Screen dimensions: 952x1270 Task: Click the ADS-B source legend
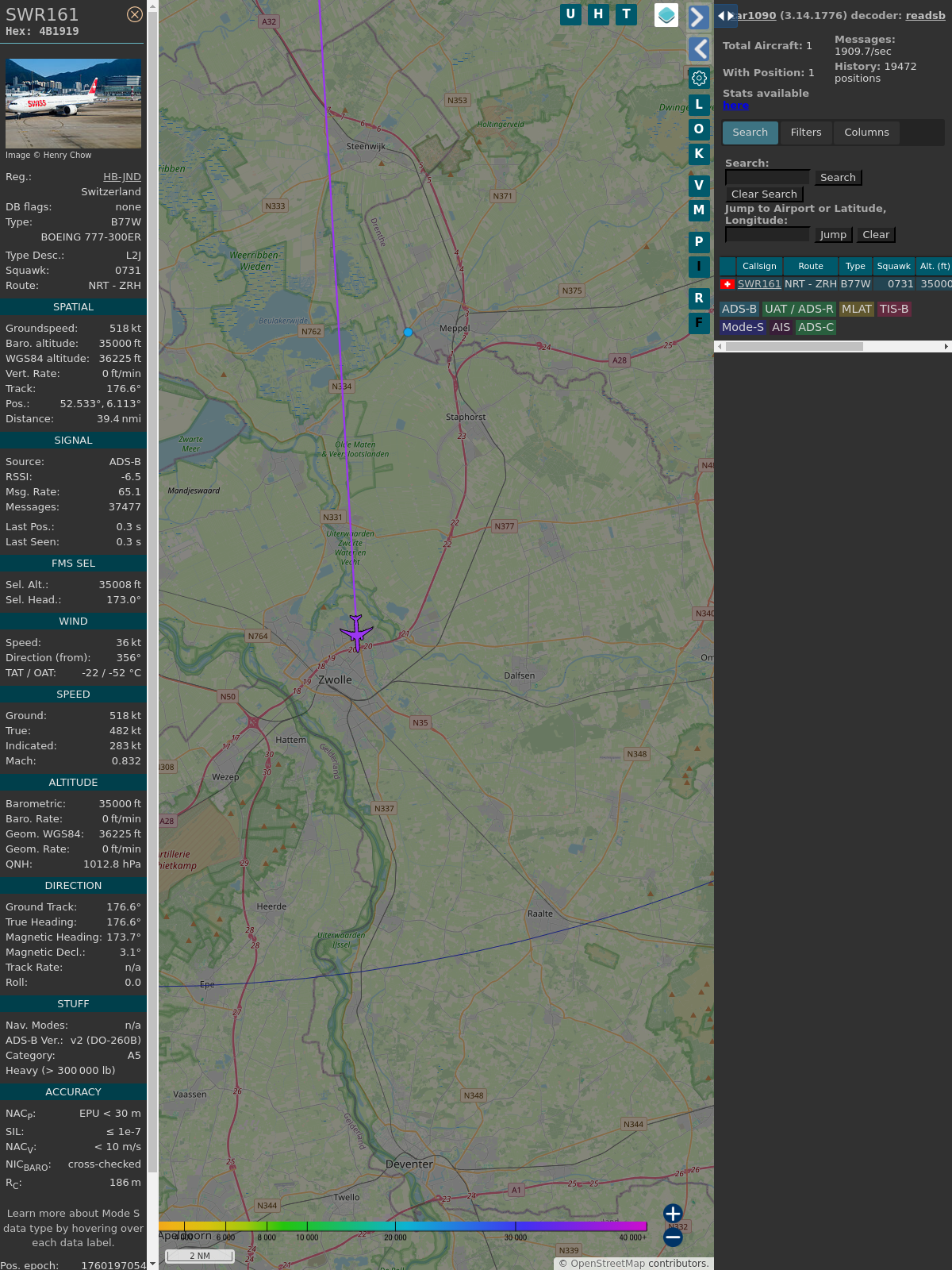(x=739, y=309)
